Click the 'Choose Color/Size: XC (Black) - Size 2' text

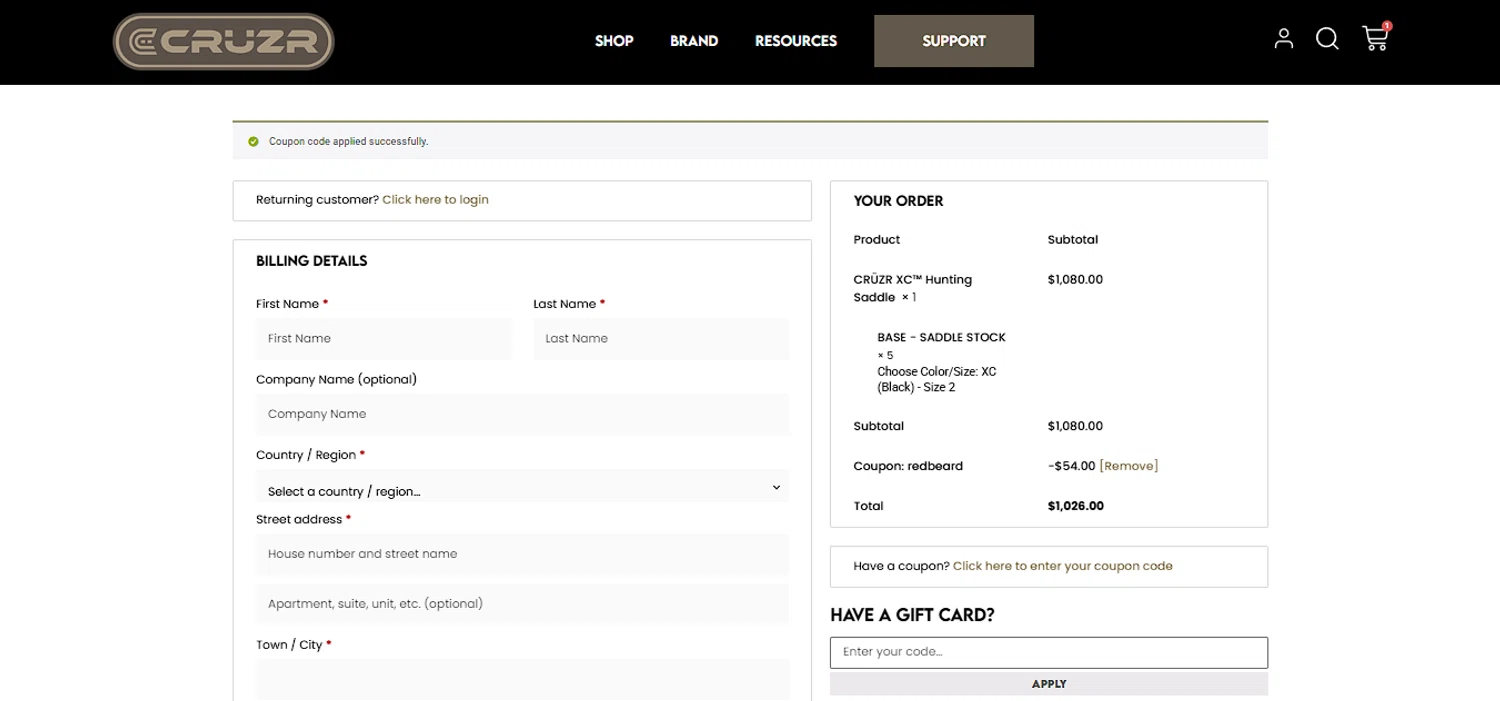pos(937,379)
